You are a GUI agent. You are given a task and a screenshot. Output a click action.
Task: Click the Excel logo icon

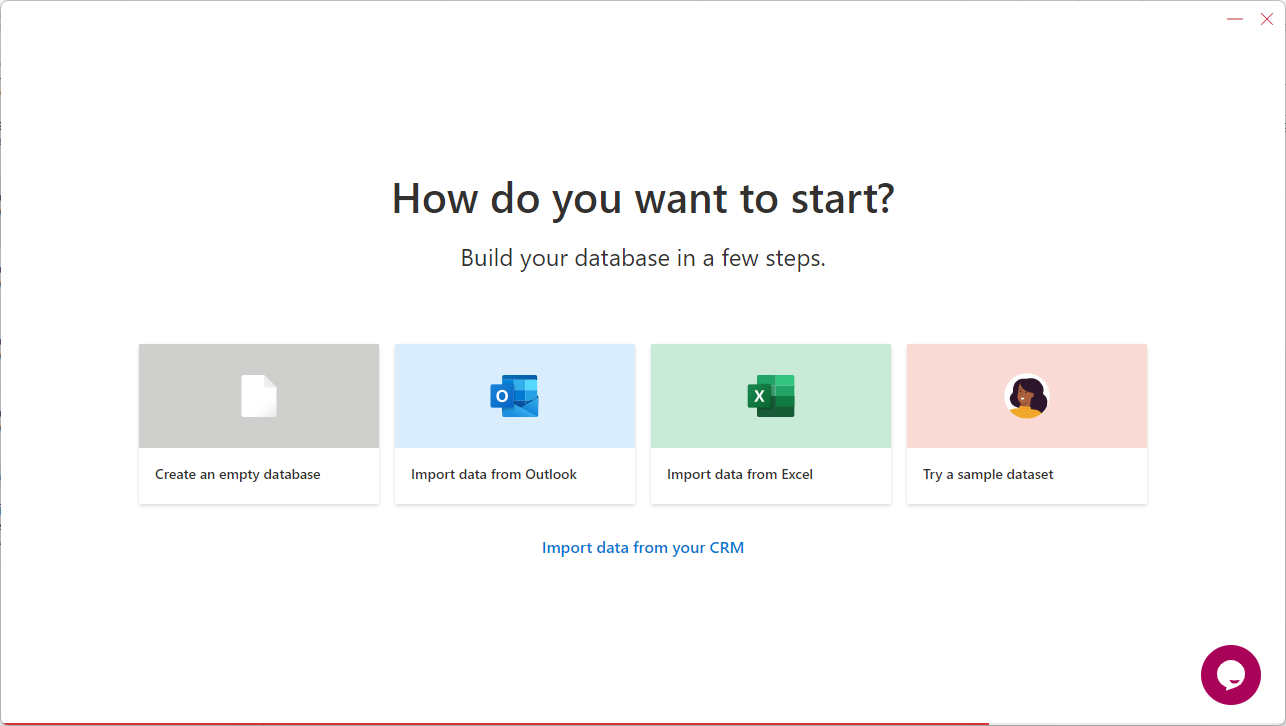770,396
